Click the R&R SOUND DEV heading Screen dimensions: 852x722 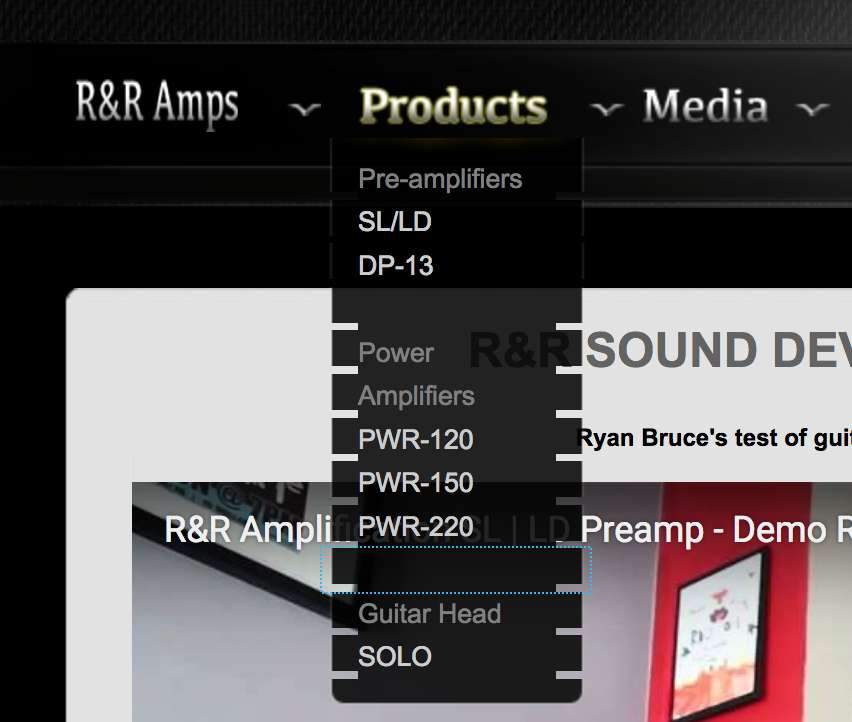(660, 350)
